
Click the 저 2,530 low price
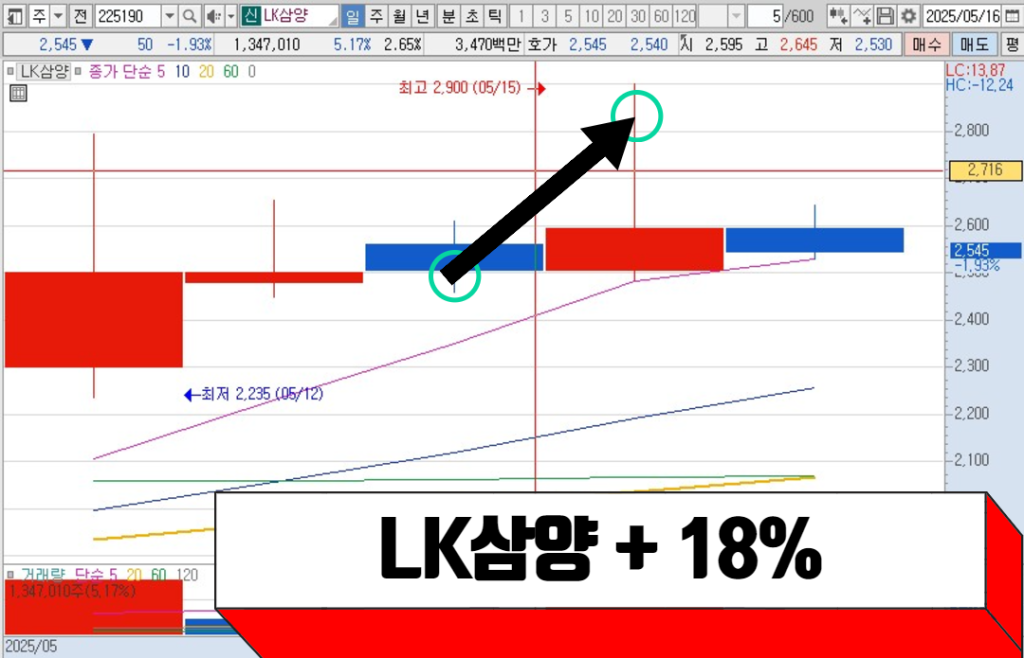click(863, 45)
